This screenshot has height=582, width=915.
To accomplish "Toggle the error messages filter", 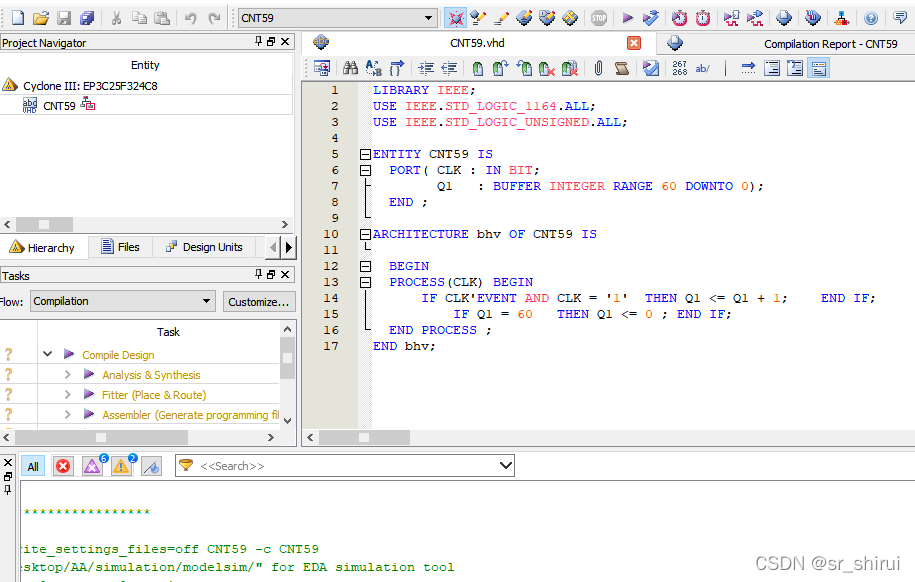I will [x=63, y=466].
